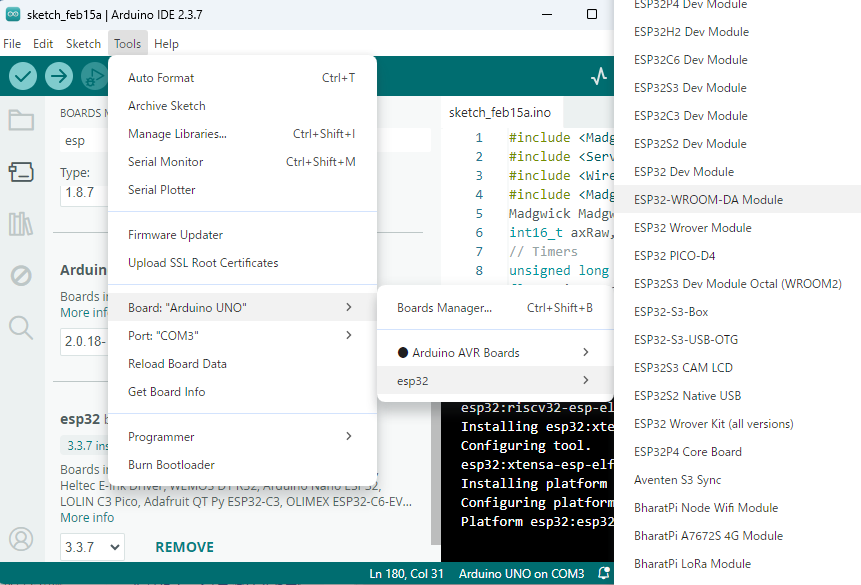861x585 pixels.
Task: Open the Sketch menu in menu bar
Action: pos(83,44)
